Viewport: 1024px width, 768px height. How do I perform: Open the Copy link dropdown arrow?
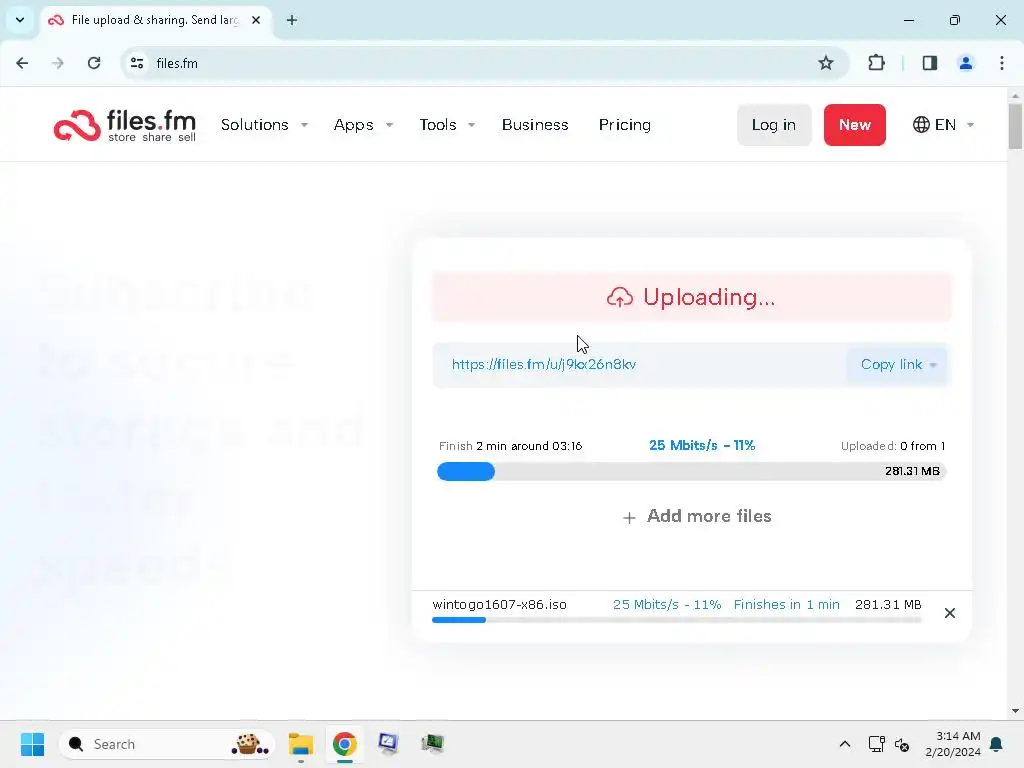[933, 365]
